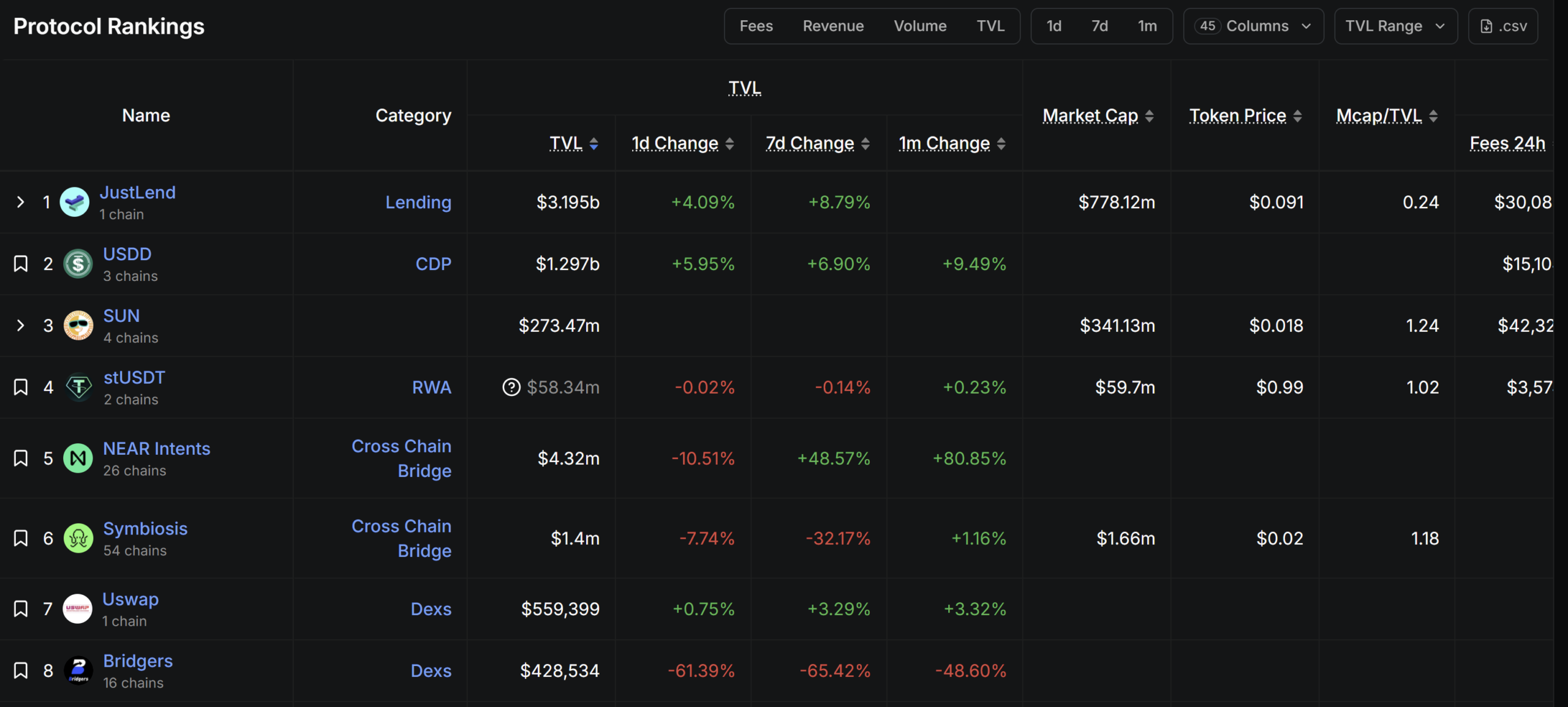
Task: Open the 45 Columns dropdown
Action: coord(1253,26)
